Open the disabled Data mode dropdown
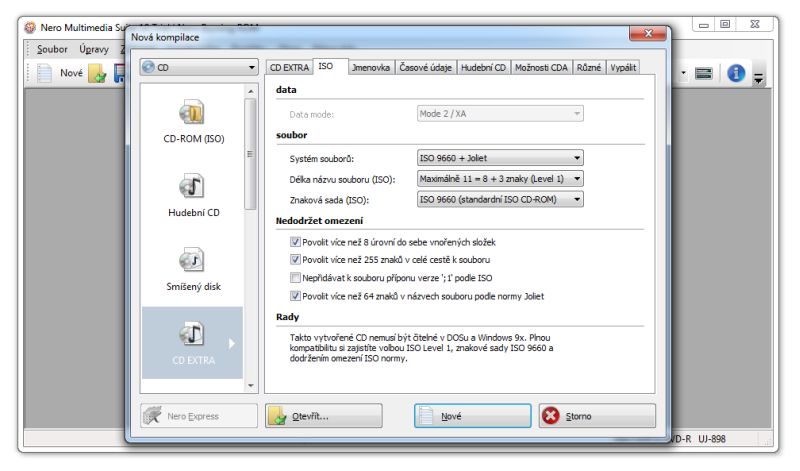This screenshot has height=471, width=800. pyautogui.click(x=500, y=114)
